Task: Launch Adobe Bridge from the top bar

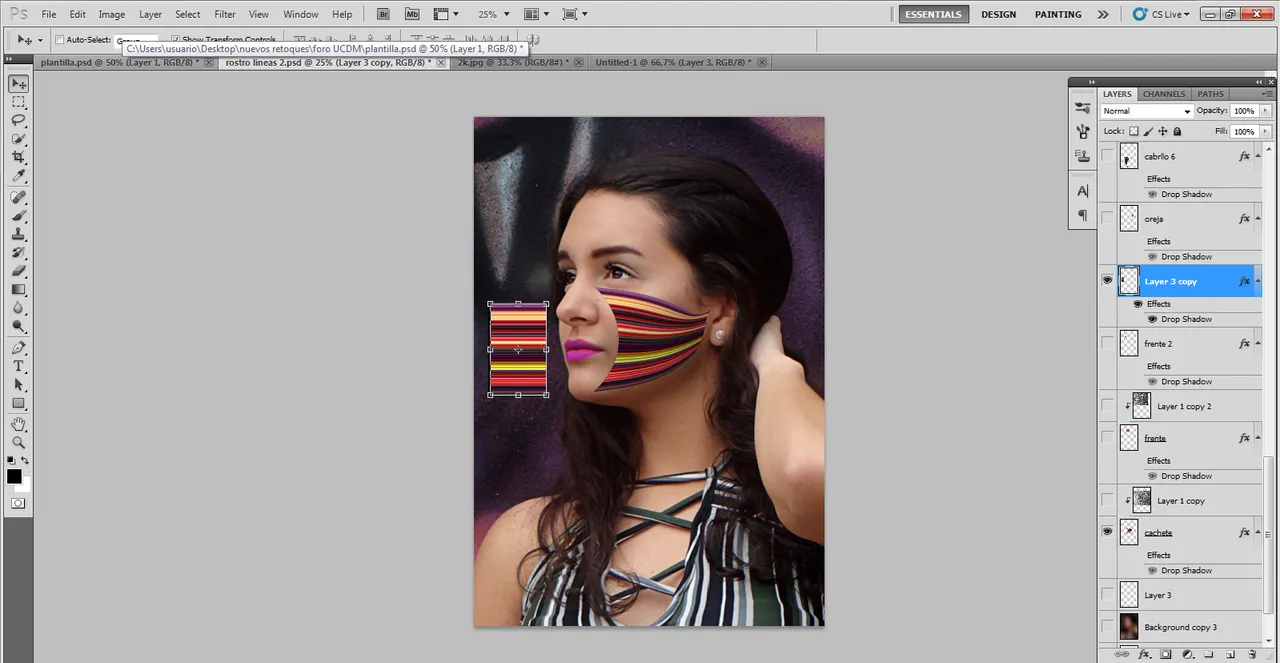Action: click(x=383, y=15)
